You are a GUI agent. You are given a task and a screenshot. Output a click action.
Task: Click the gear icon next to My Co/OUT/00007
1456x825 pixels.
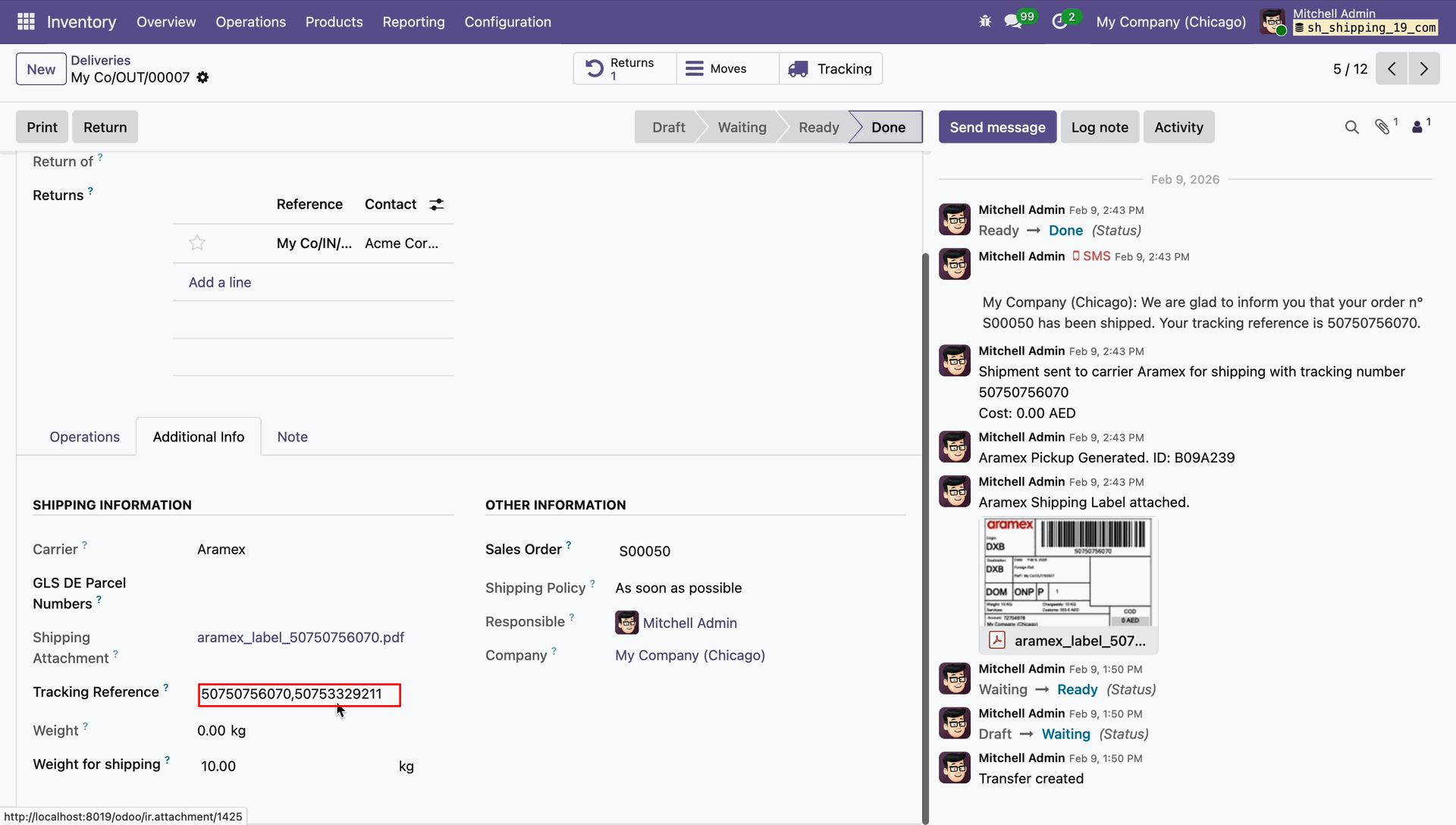[202, 77]
